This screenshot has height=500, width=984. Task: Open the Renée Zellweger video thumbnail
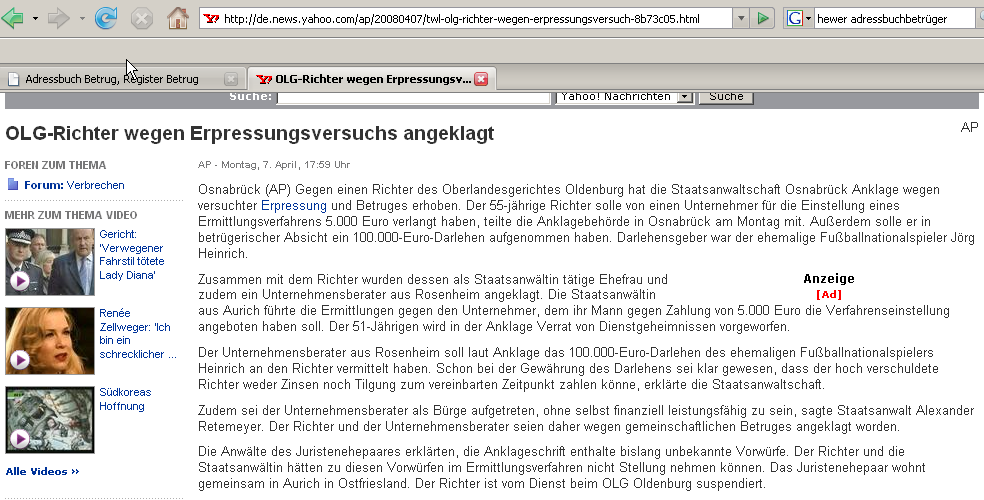[x=50, y=341]
